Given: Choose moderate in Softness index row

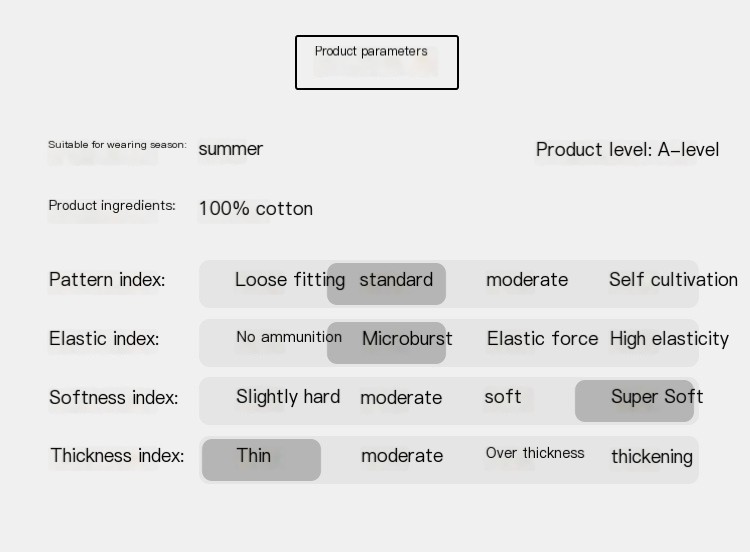Looking at the screenshot, I should [x=400, y=398].
